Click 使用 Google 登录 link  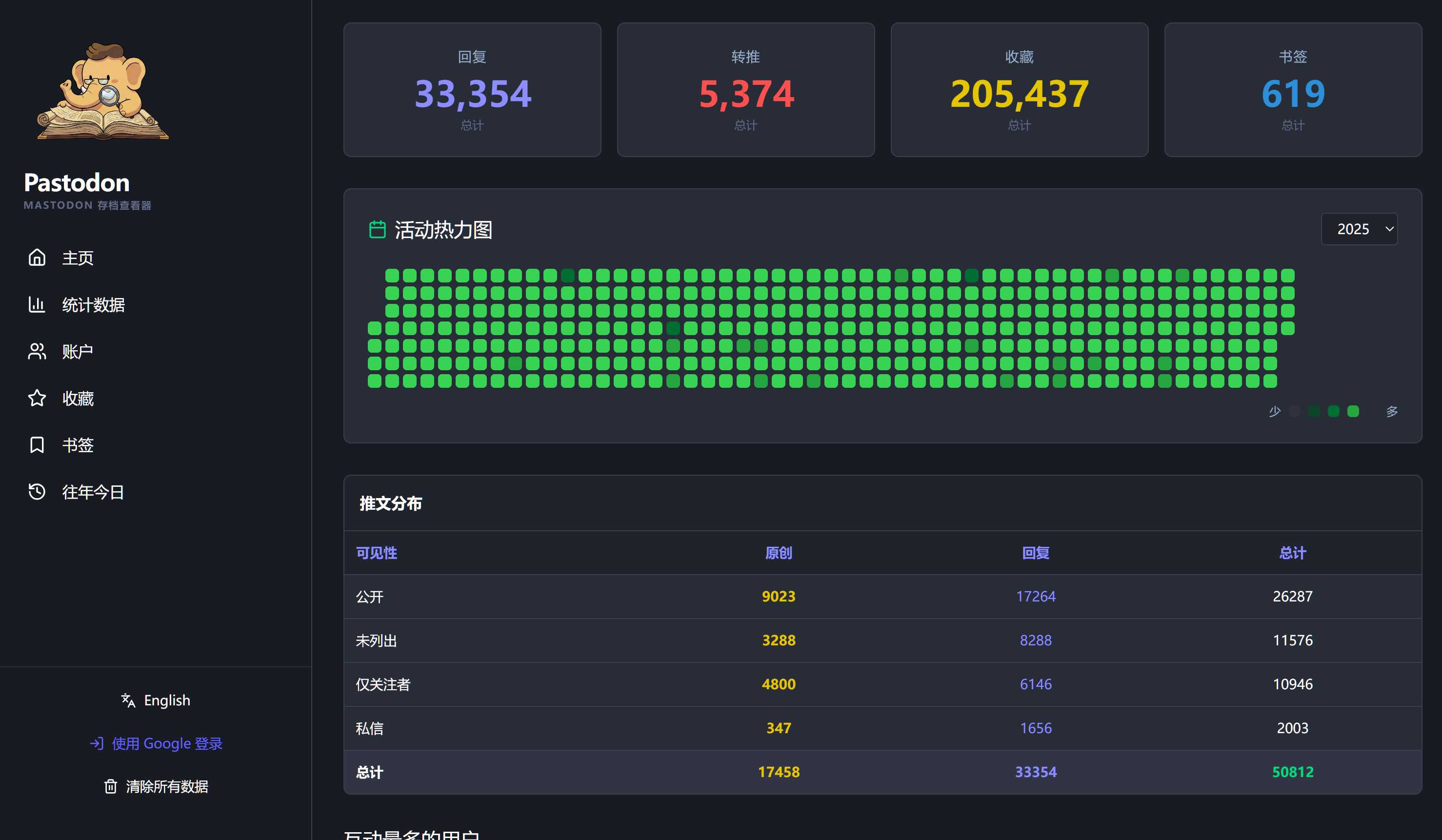(x=156, y=744)
